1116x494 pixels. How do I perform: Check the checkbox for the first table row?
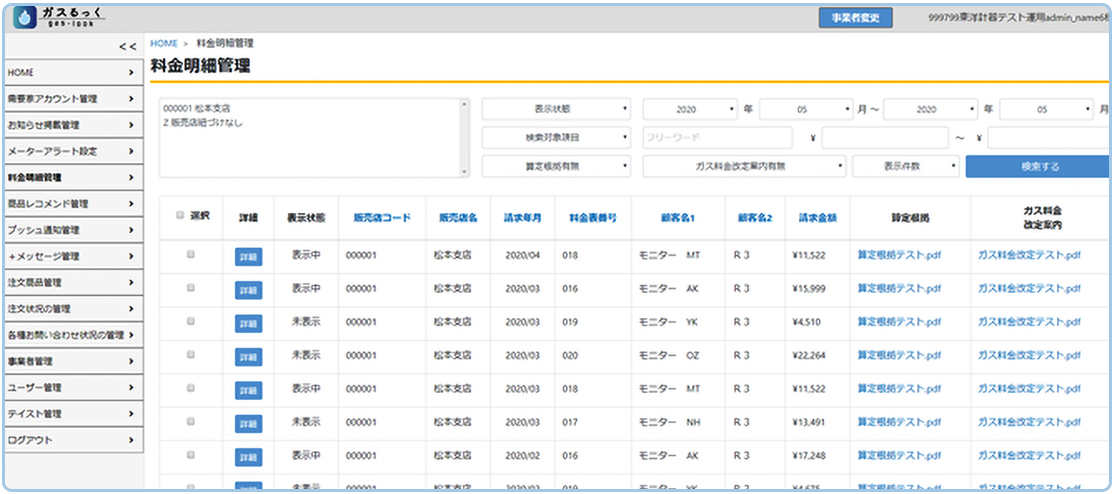click(190, 255)
